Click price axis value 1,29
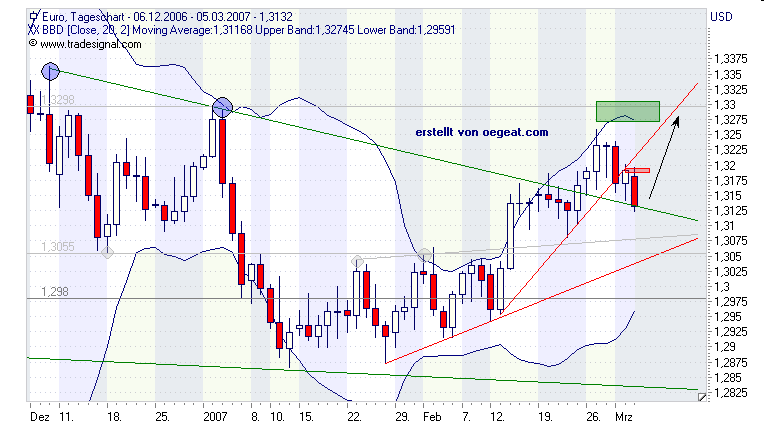Screen dimensions: 764x434 click(x=725, y=347)
